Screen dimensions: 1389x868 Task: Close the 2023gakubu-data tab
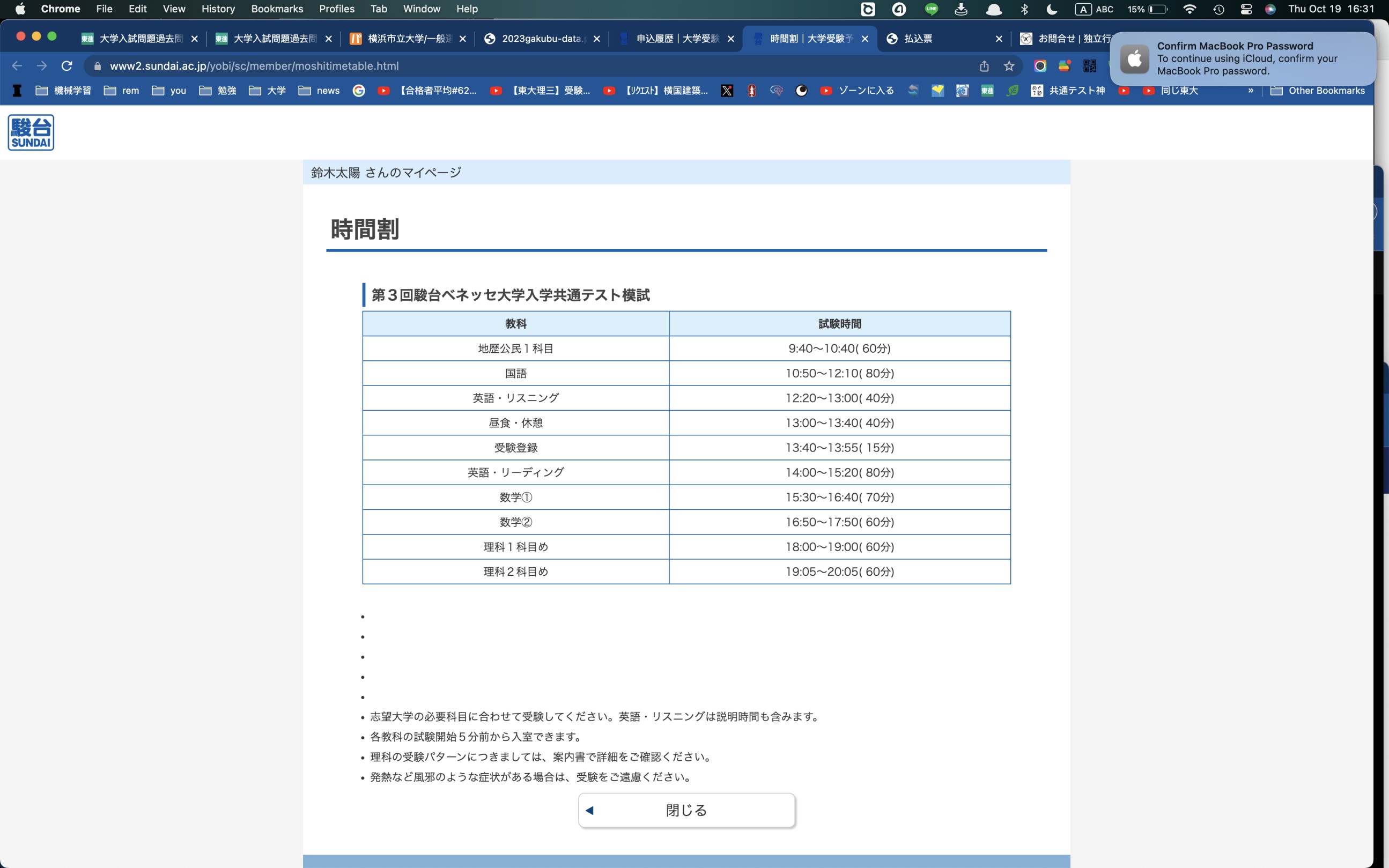pos(596,39)
